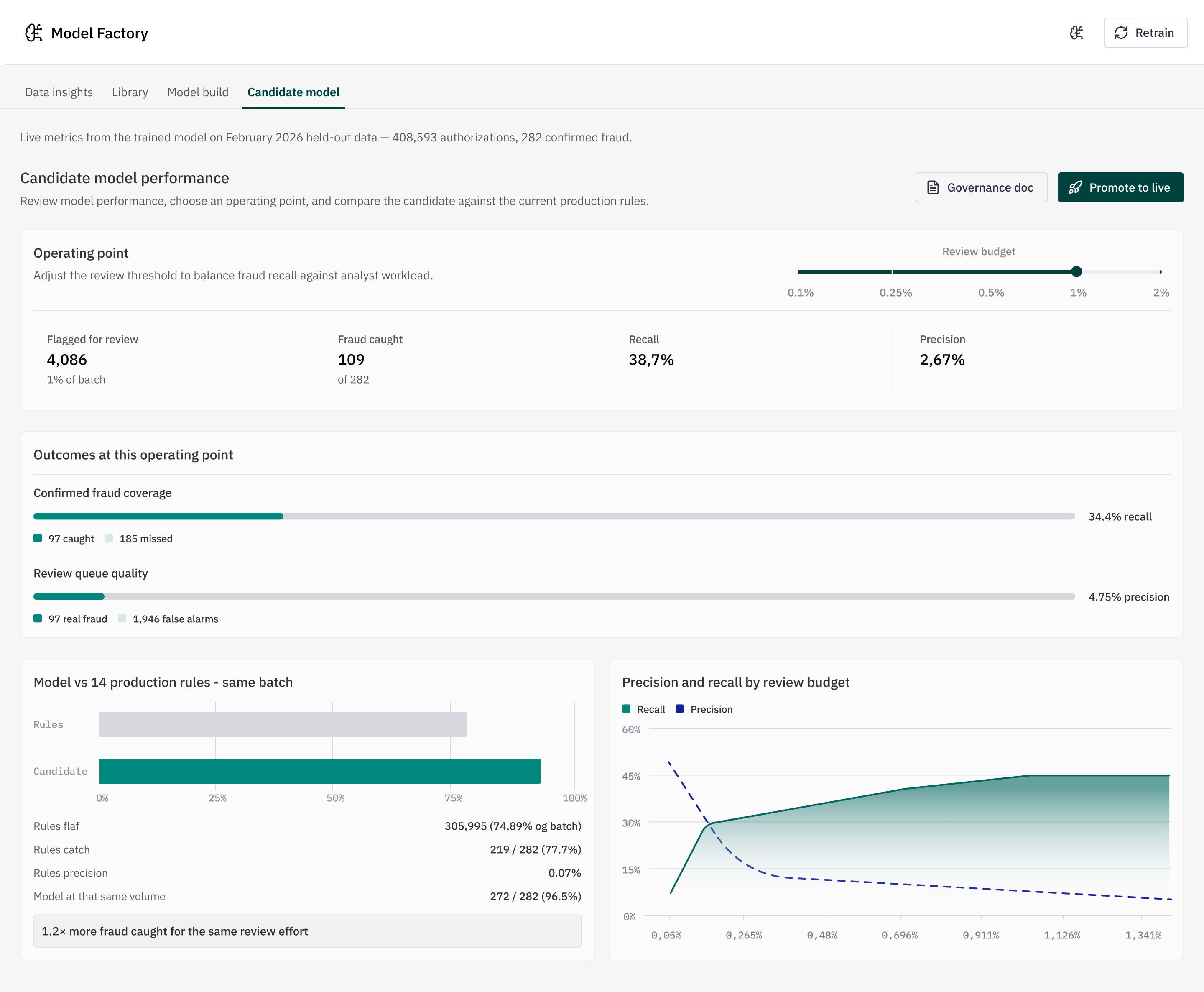Click the gray Rules bar in chart
1204x992 pixels.
coord(283,724)
